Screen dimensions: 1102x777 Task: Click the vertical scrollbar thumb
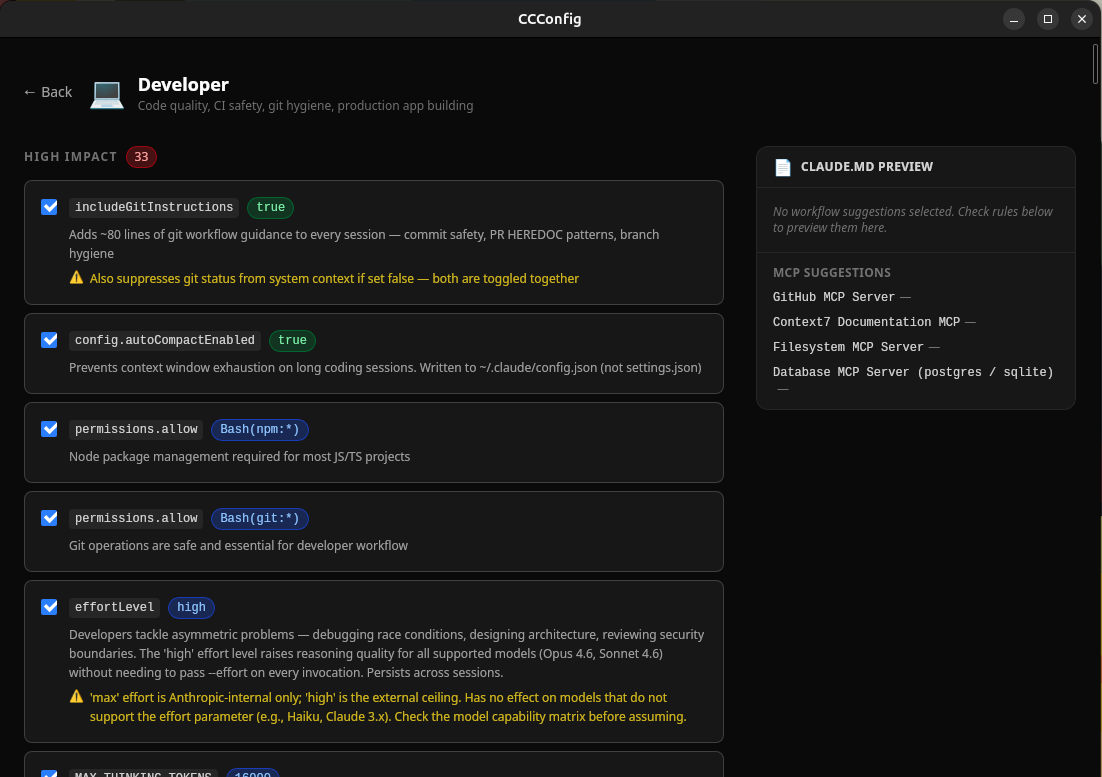[x=1095, y=64]
